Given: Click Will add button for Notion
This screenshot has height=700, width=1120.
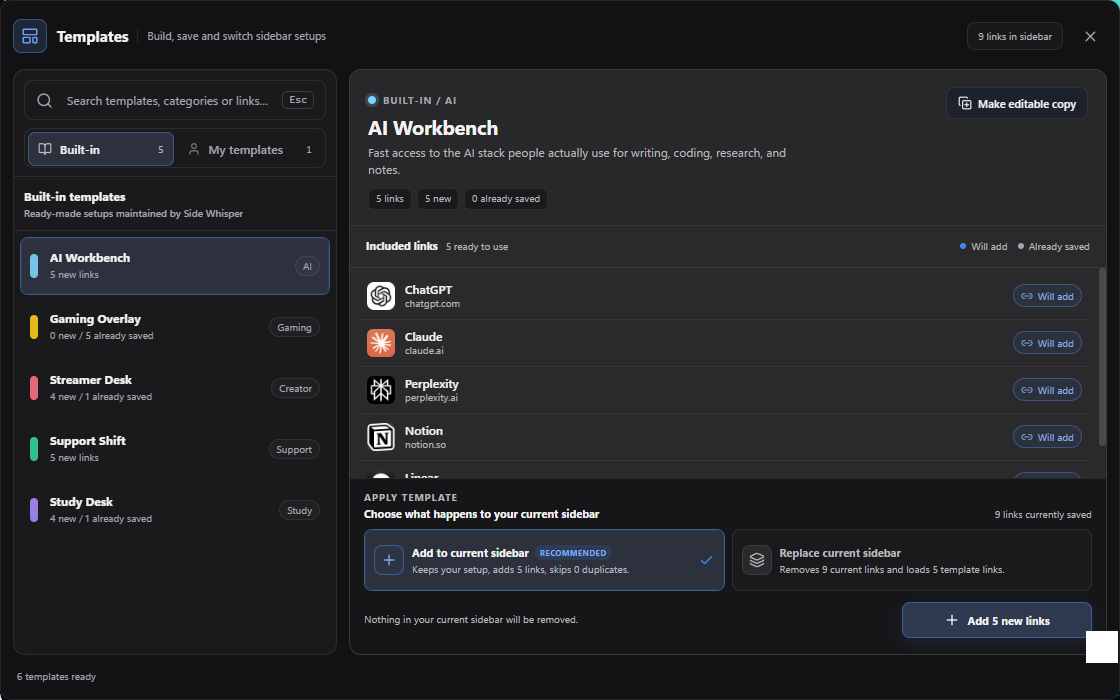Looking at the screenshot, I should (1047, 437).
